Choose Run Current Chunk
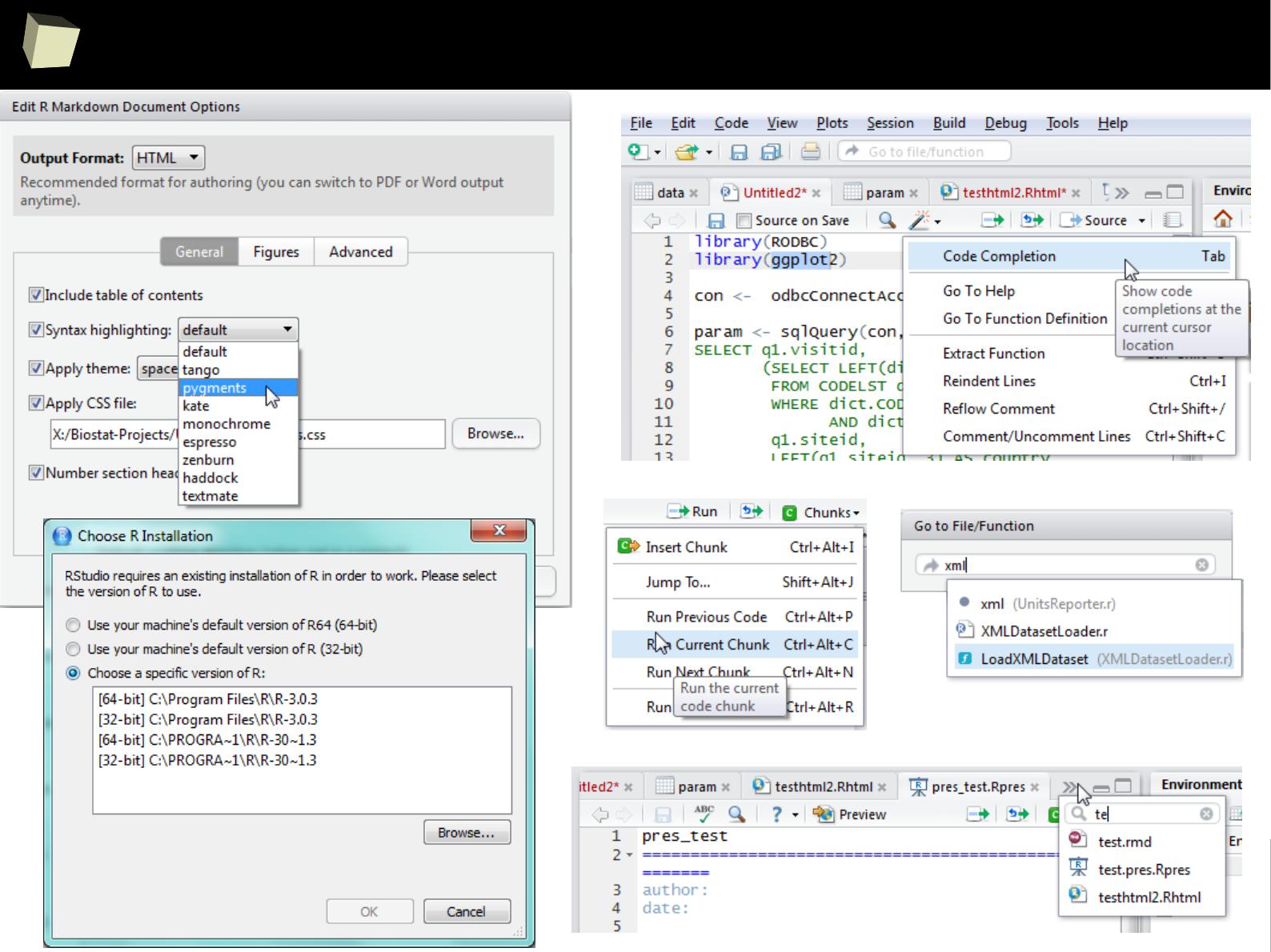The height and width of the screenshot is (952, 1271). tap(734, 644)
